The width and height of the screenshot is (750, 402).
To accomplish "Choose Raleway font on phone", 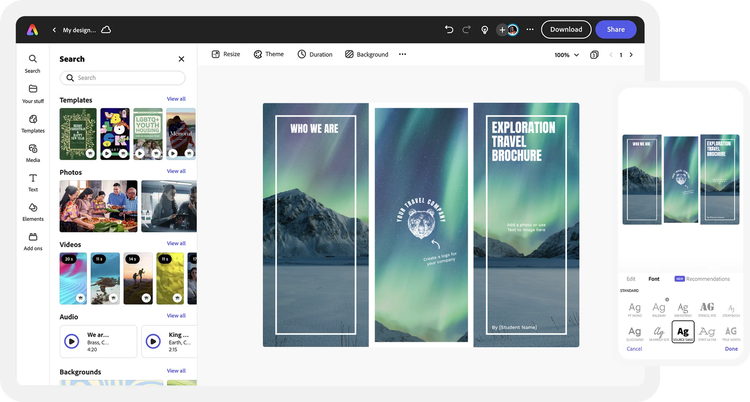I will 659,309.
